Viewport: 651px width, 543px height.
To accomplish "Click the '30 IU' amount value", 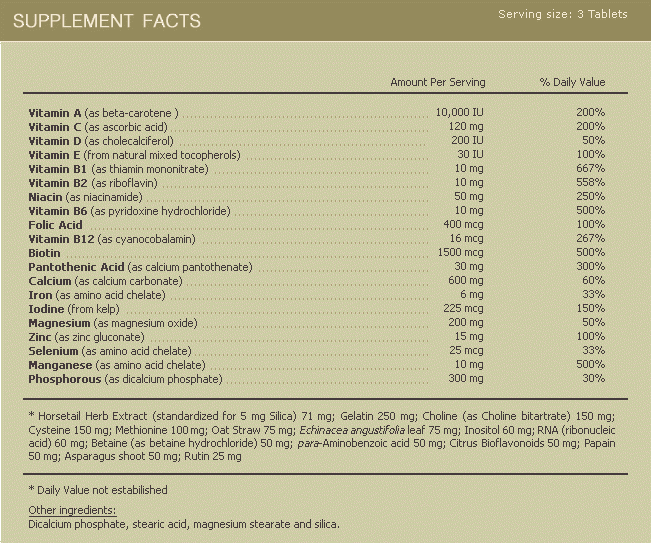I will (x=470, y=154).
